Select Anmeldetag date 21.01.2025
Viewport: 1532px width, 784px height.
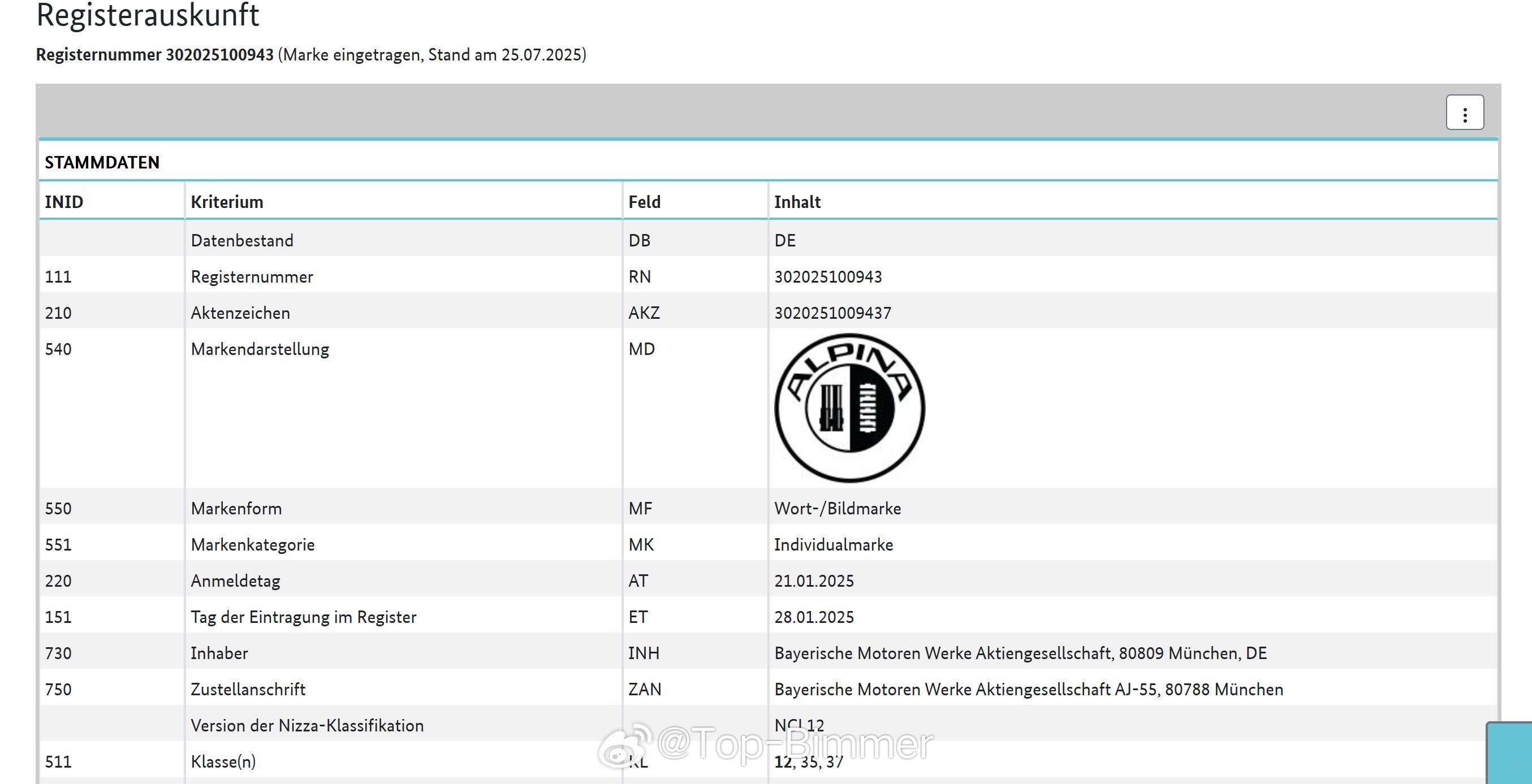point(814,581)
